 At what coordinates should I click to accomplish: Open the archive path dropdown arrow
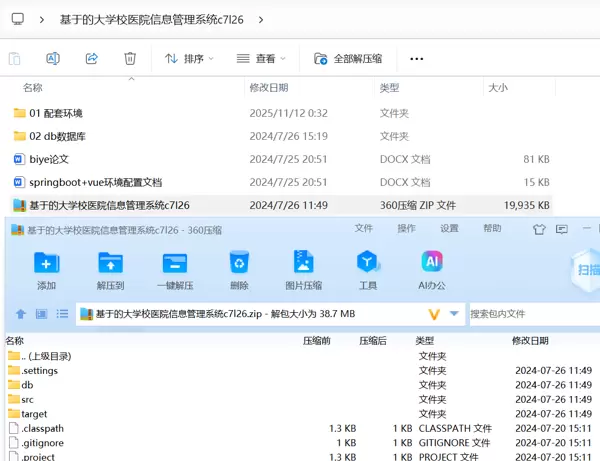pyautogui.click(x=455, y=314)
